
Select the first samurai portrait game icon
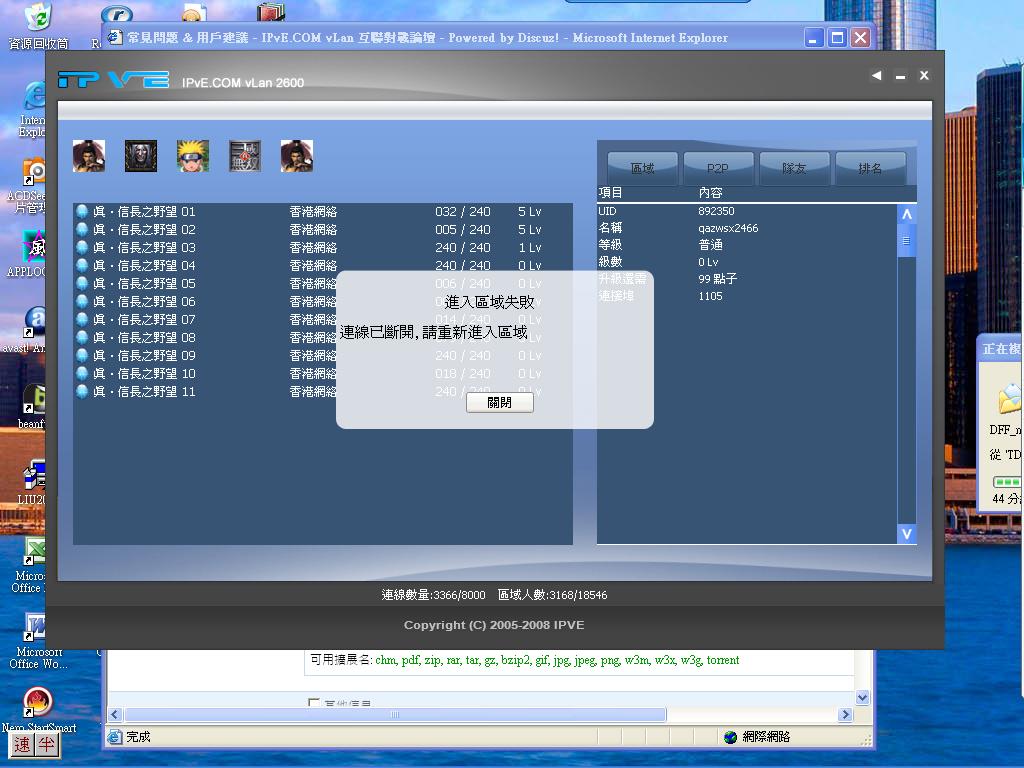click(x=89, y=155)
